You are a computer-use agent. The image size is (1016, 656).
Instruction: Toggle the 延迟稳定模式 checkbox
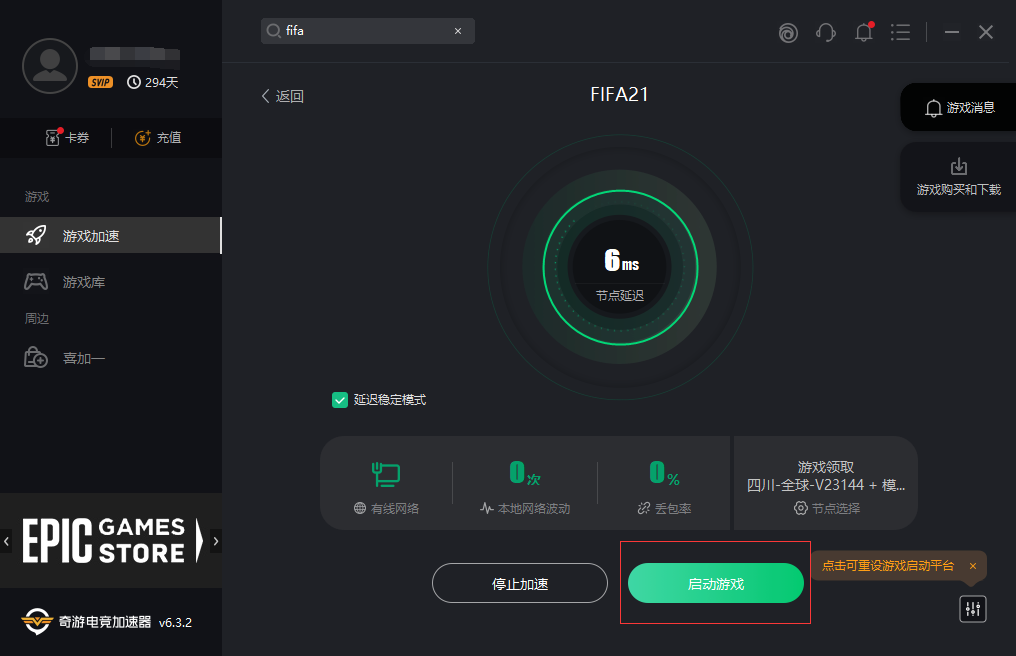[340, 400]
